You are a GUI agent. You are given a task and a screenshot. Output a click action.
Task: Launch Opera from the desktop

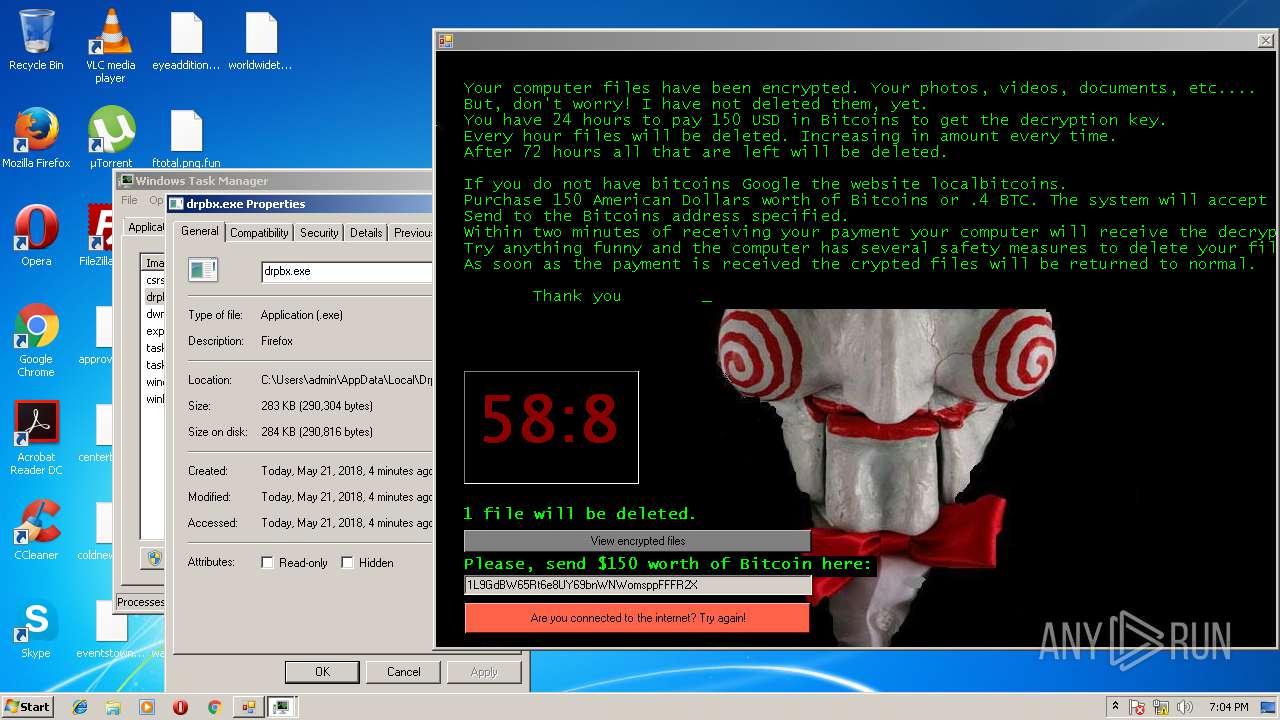point(36,236)
